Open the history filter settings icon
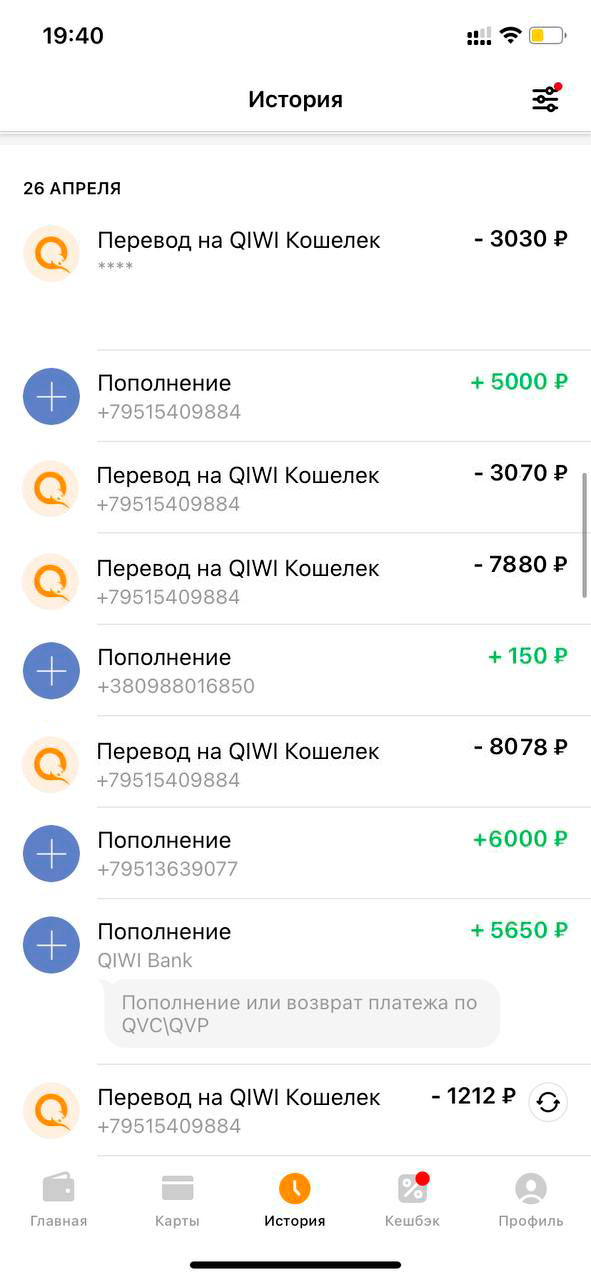 tap(546, 99)
